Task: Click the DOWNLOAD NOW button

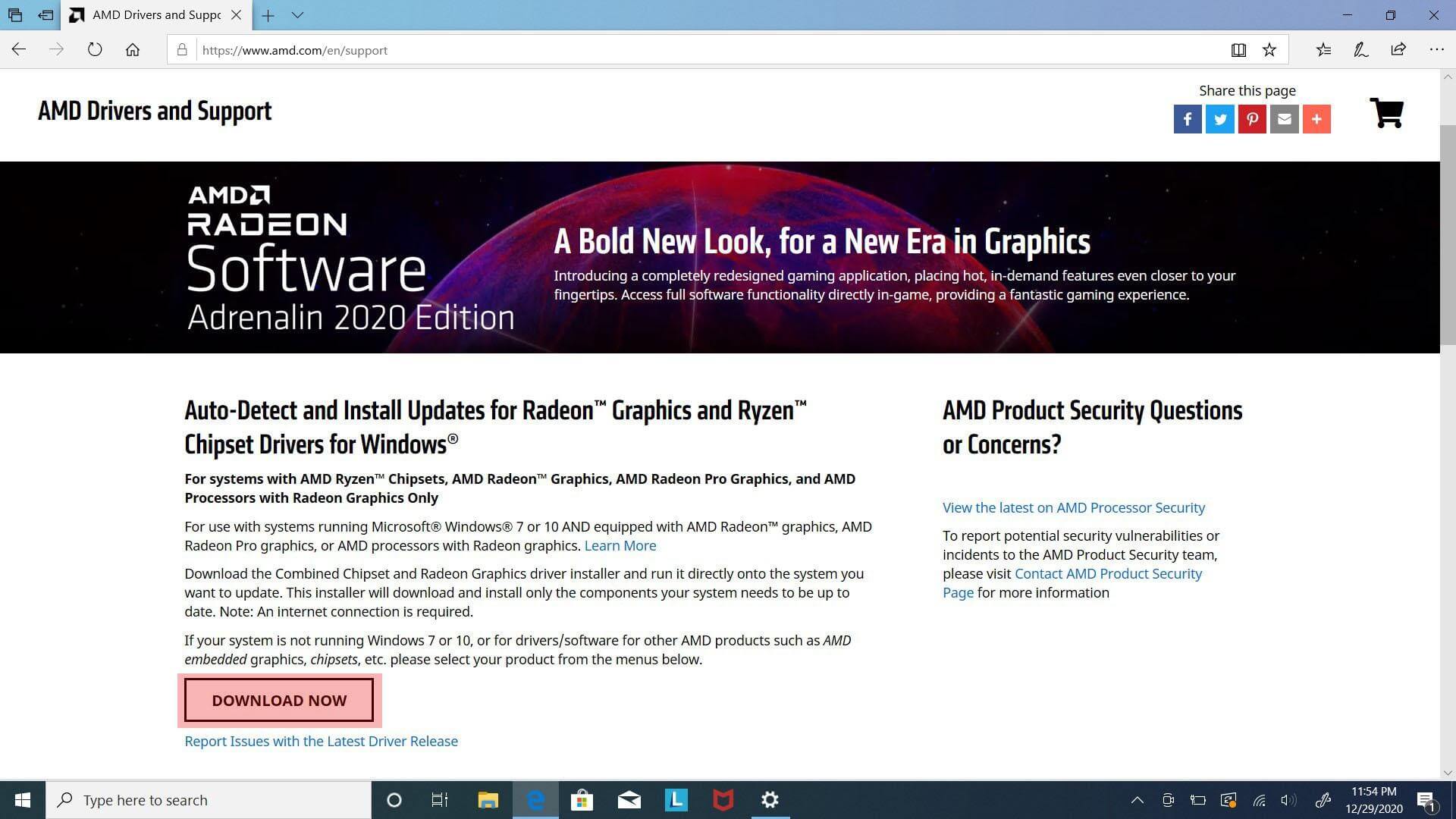Action: pos(278,700)
